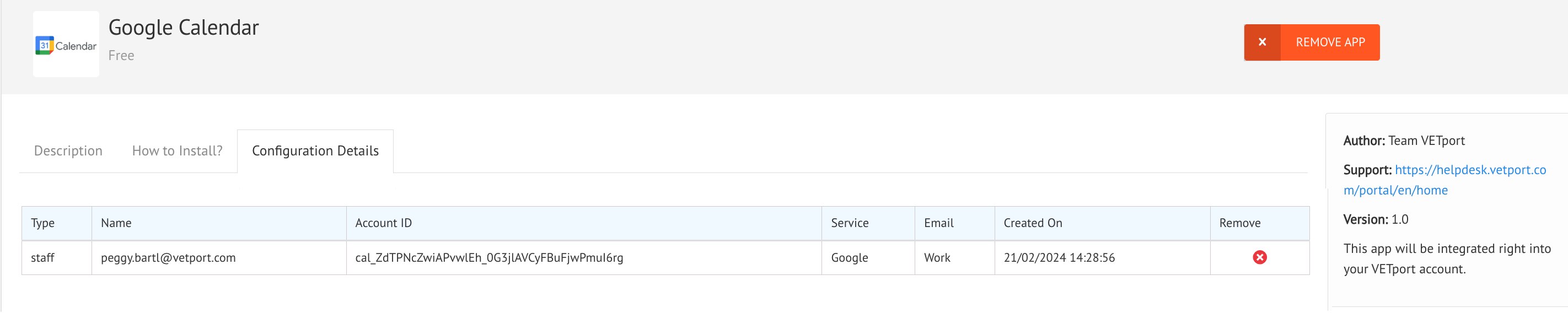Click the Service column header

[x=868, y=224]
